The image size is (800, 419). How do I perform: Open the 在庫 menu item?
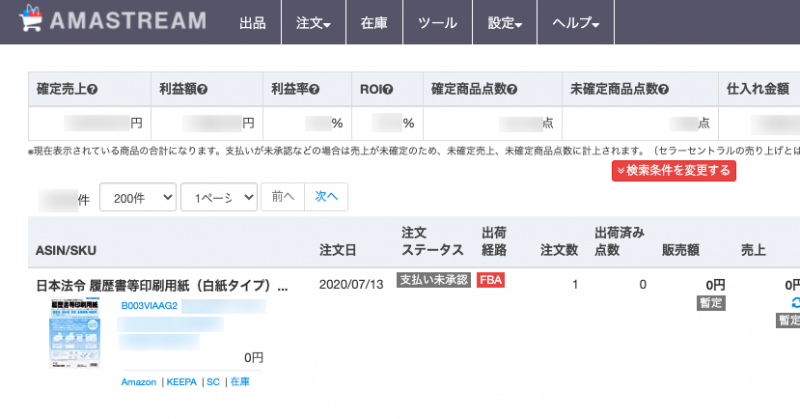coord(374,22)
